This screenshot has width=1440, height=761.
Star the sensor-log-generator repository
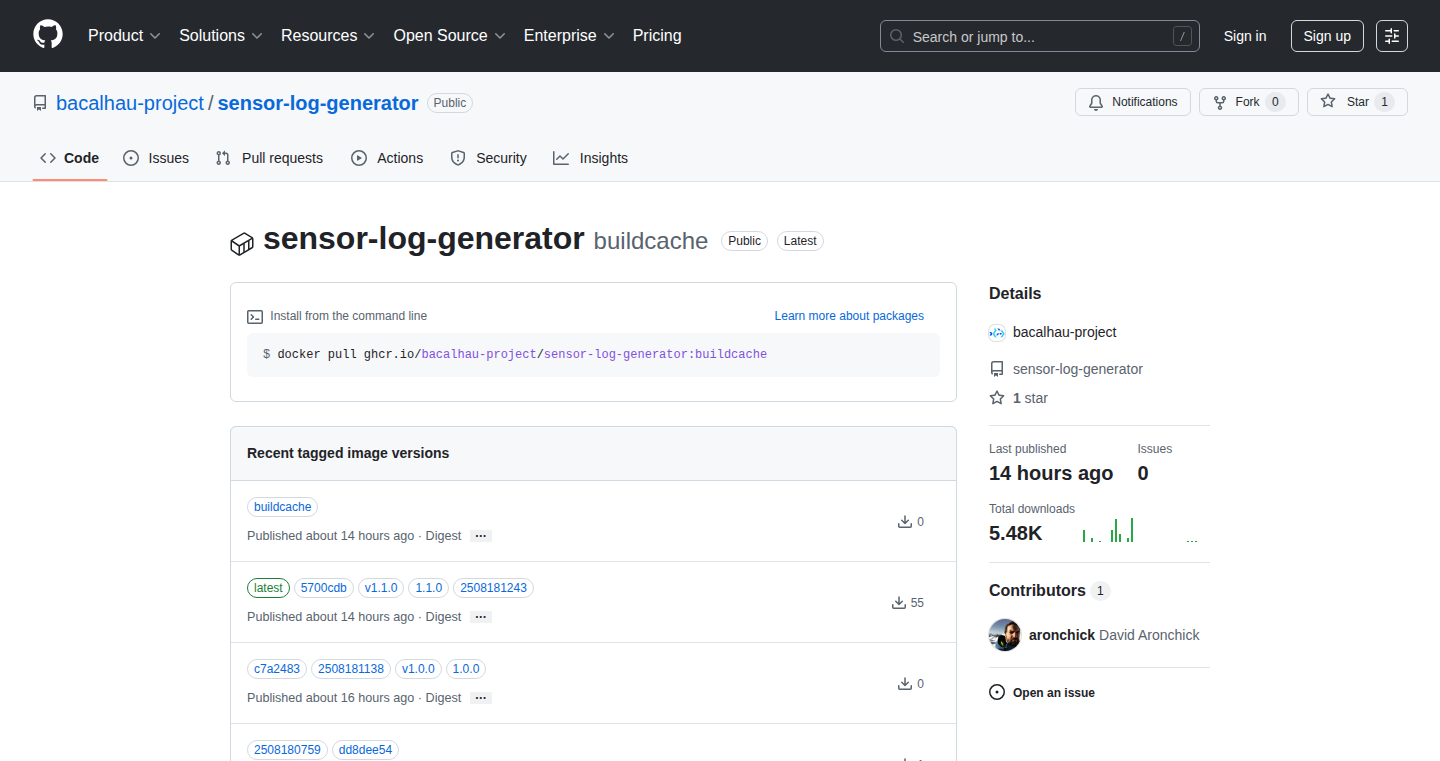(x=1357, y=102)
